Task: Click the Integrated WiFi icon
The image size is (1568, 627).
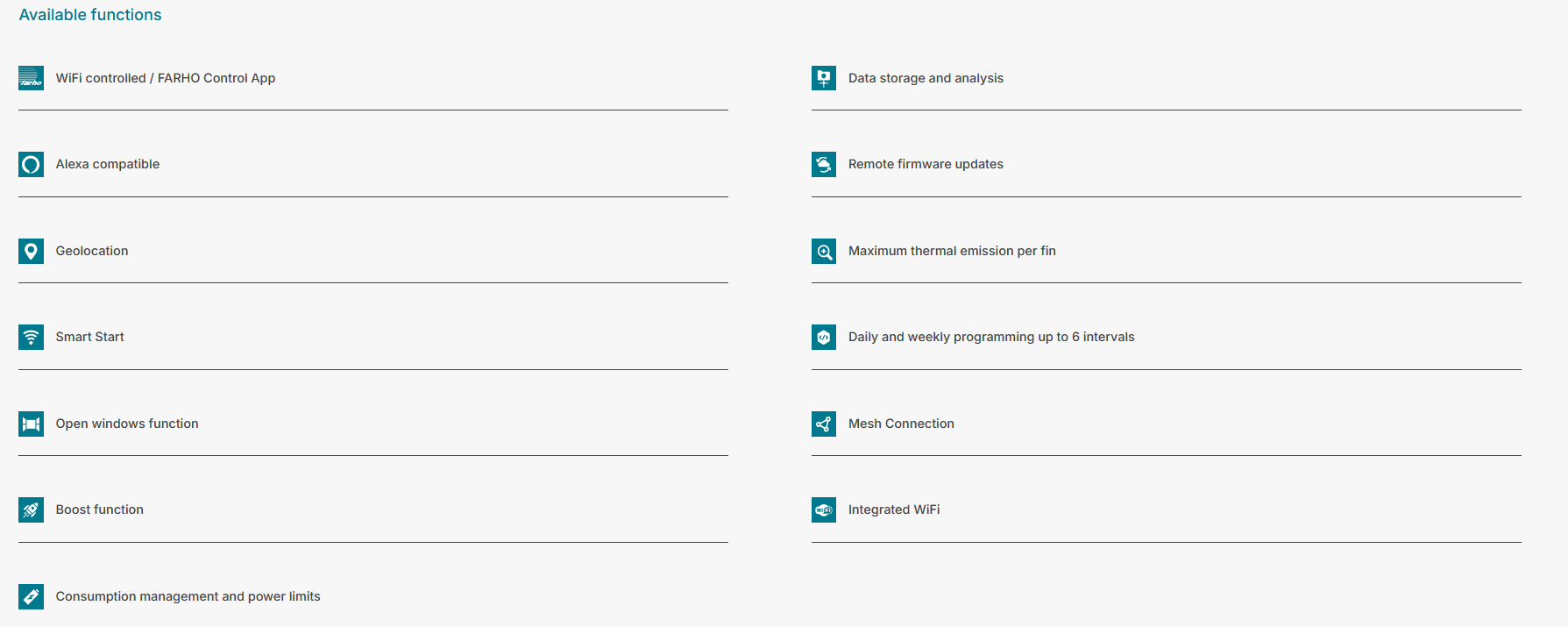Action: (x=823, y=510)
